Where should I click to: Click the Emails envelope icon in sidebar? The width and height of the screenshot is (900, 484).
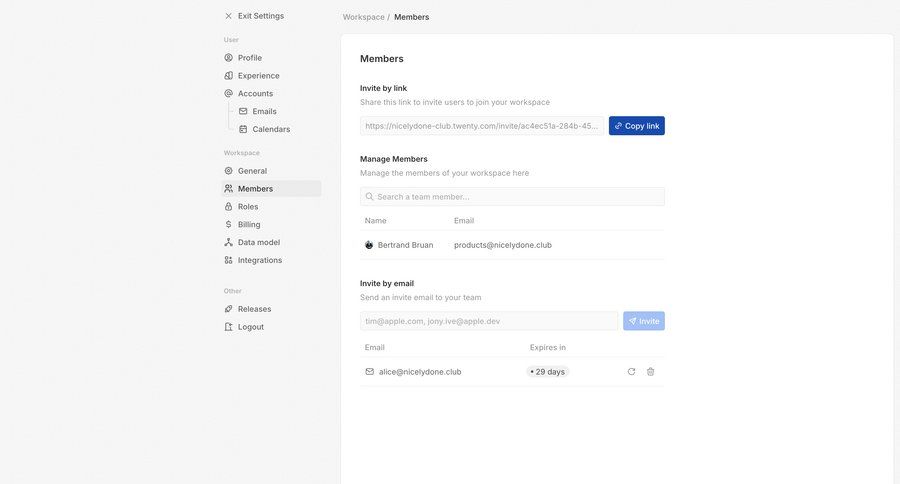pyautogui.click(x=243, y=111)
